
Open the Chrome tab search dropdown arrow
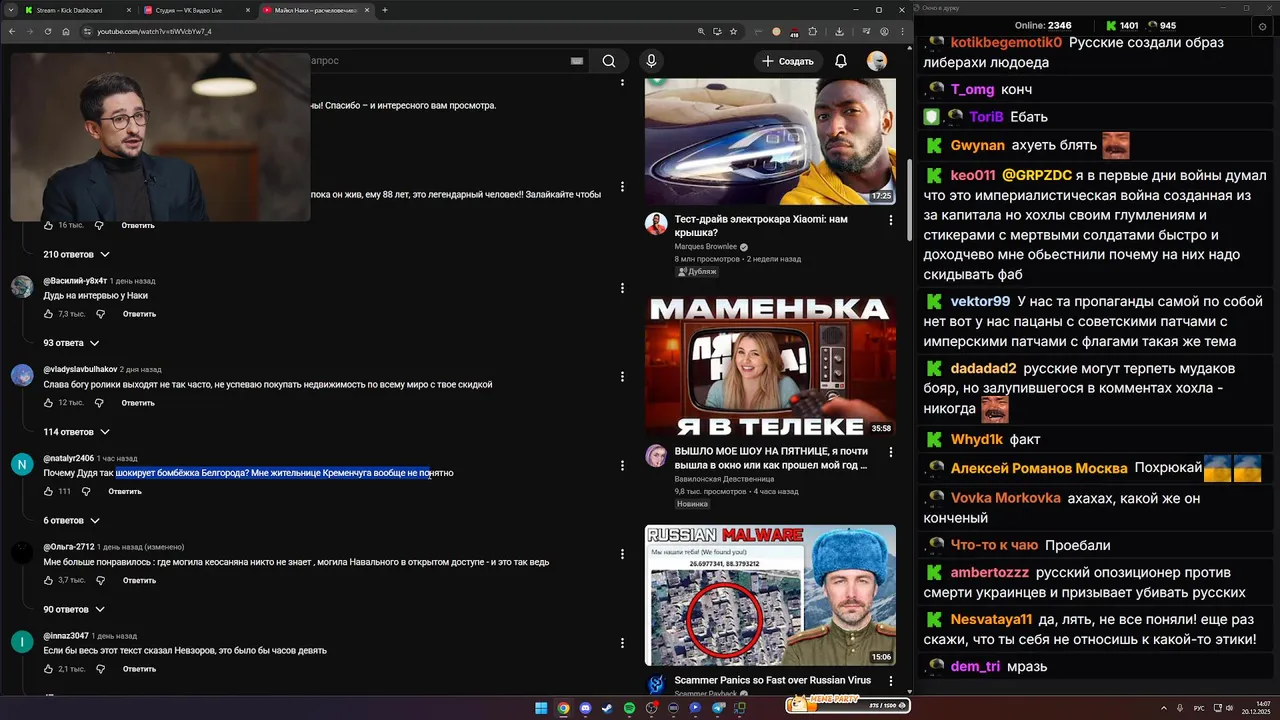pos(10,10)
